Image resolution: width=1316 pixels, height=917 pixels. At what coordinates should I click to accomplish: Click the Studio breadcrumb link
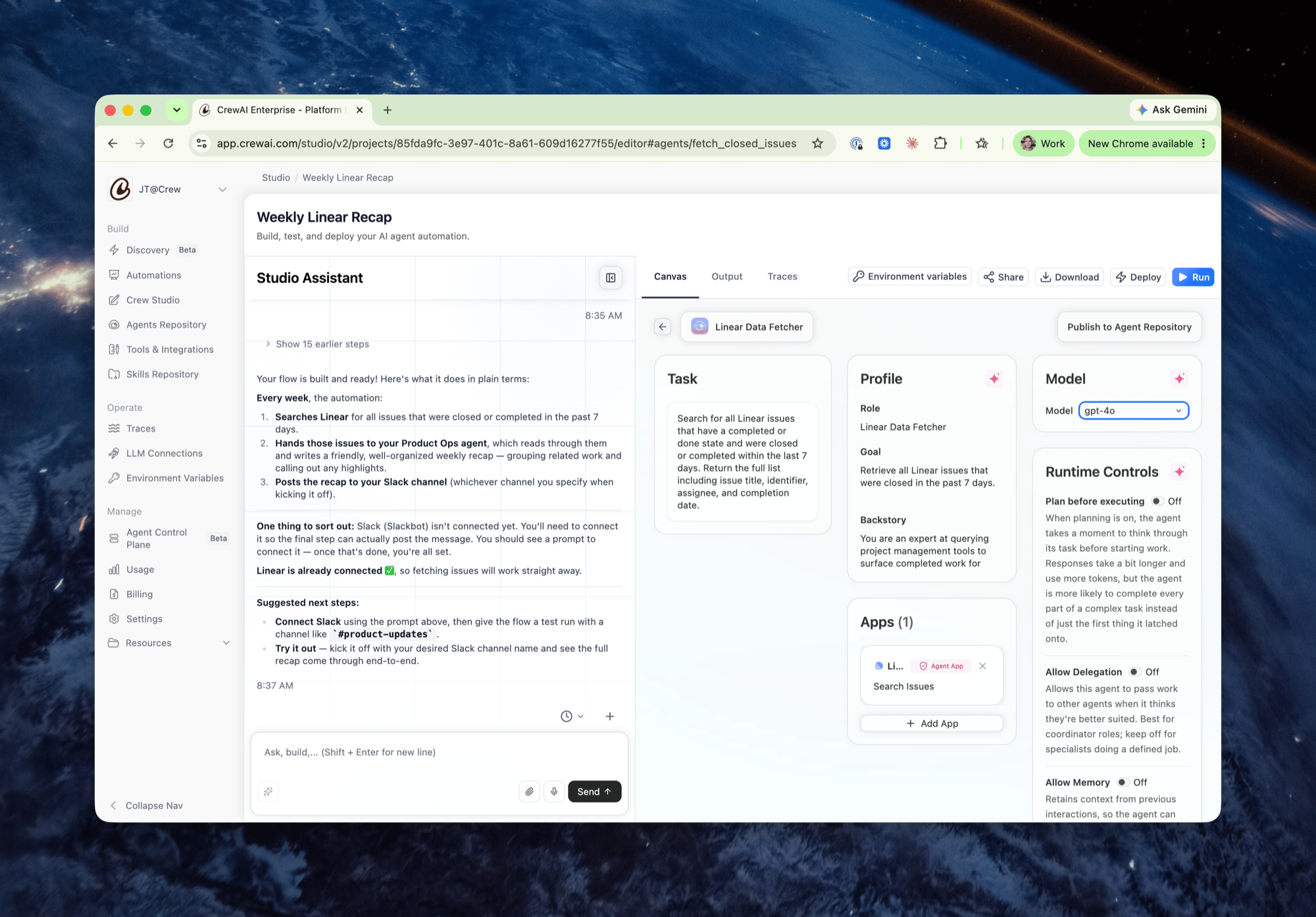click(x=276, y=178)
